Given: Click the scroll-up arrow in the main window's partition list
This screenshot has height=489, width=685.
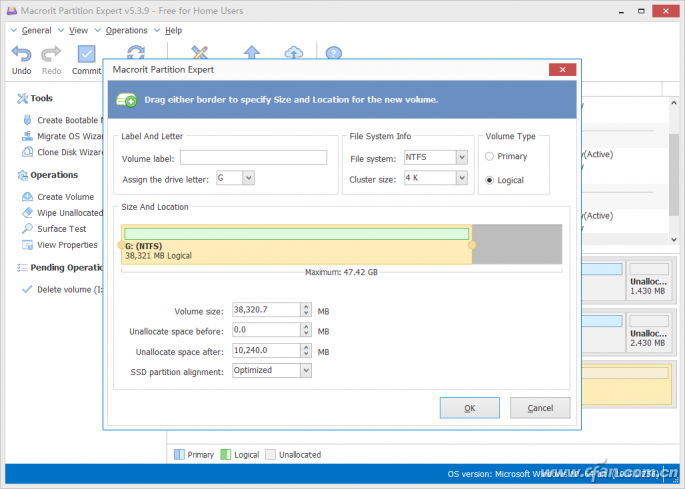Looking at the screenshot, I should pyautogui.click(x=674, y=103).
